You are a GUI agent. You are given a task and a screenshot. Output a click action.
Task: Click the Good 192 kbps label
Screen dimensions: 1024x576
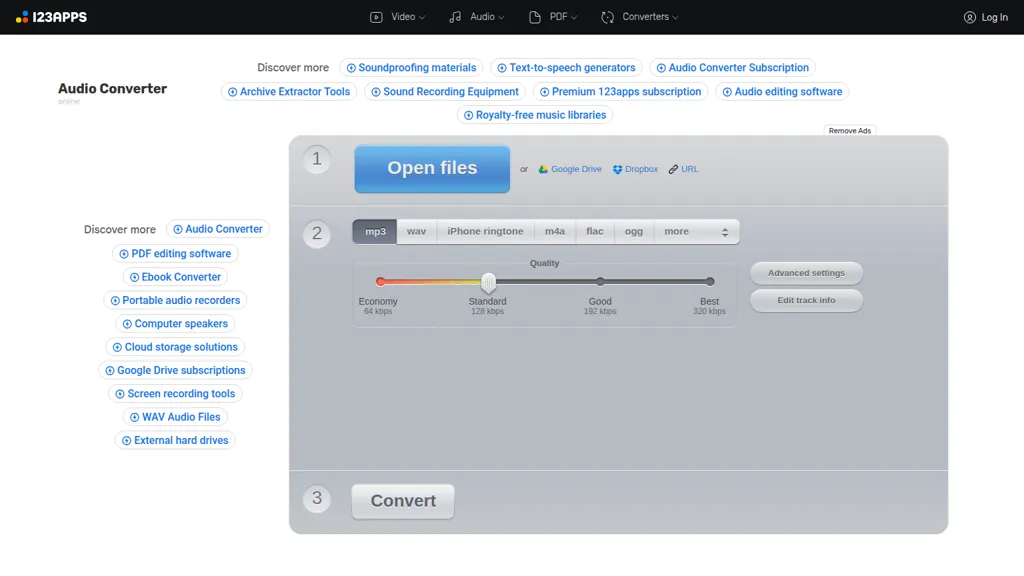point(600,306)
